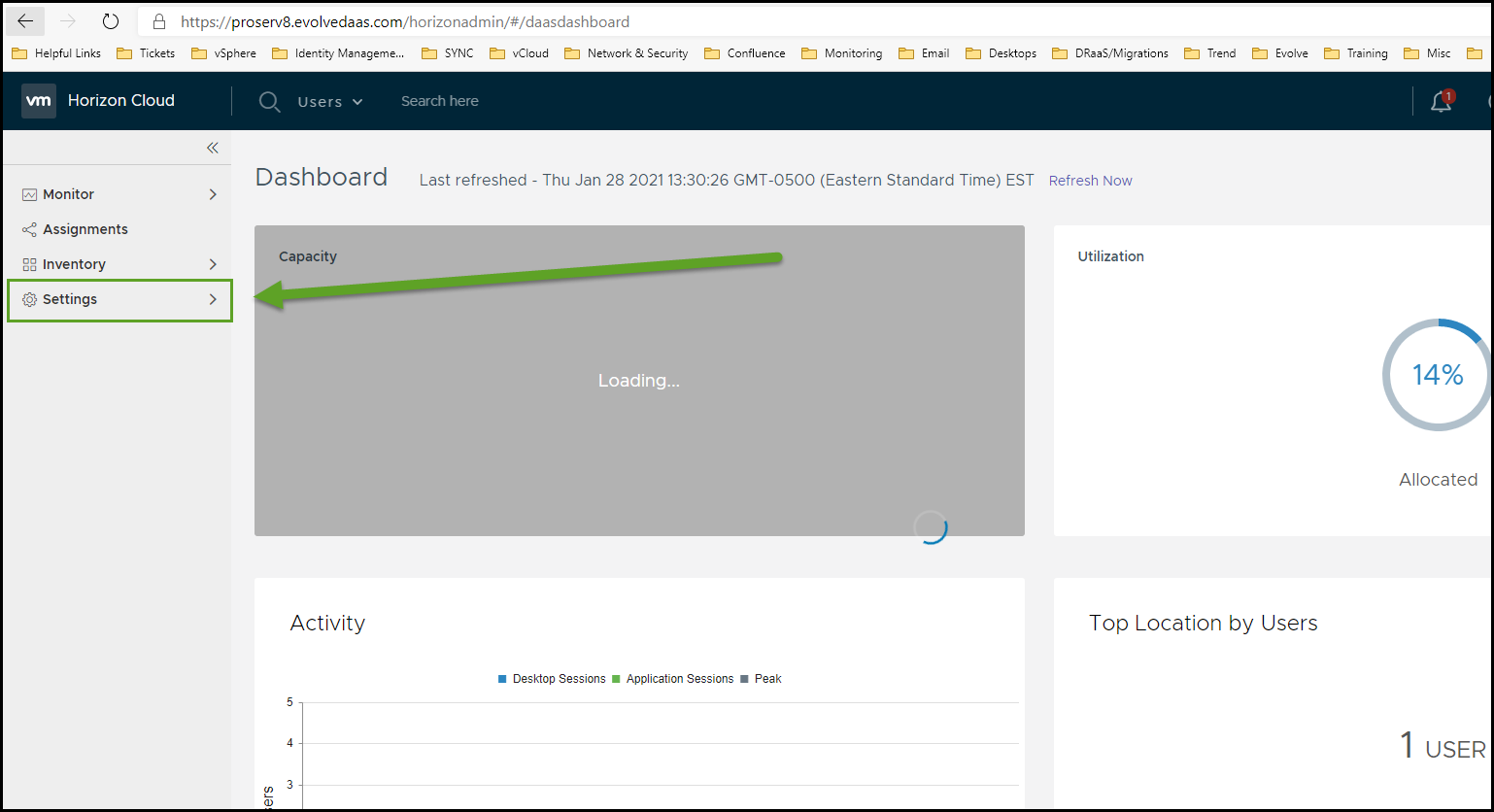Image resolution: width=1494 pixels, height=812 pixels.
Task: Click the Refresh Now link
Action: click(1090, 181)
